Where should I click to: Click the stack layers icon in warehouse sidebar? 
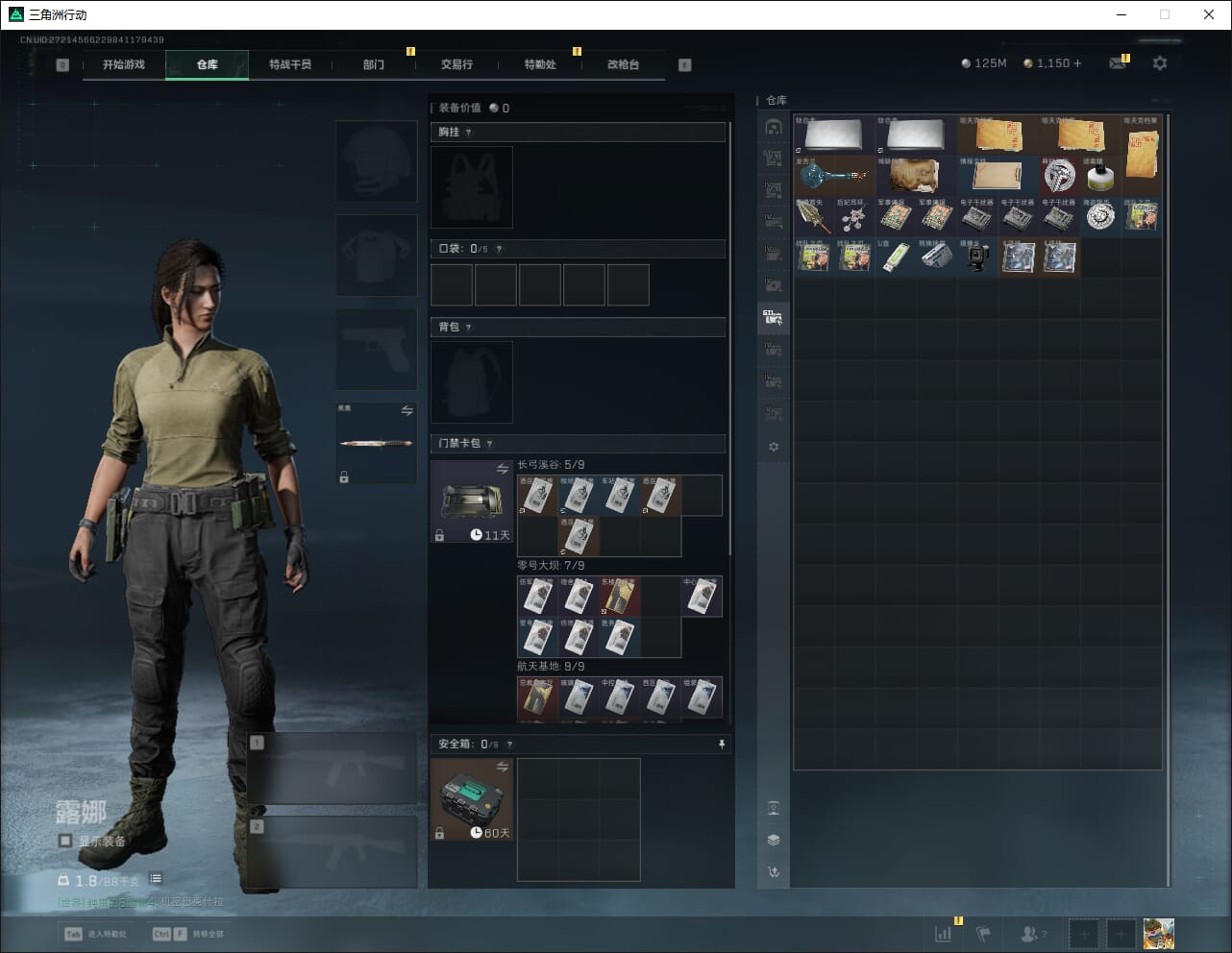point(774,840)
